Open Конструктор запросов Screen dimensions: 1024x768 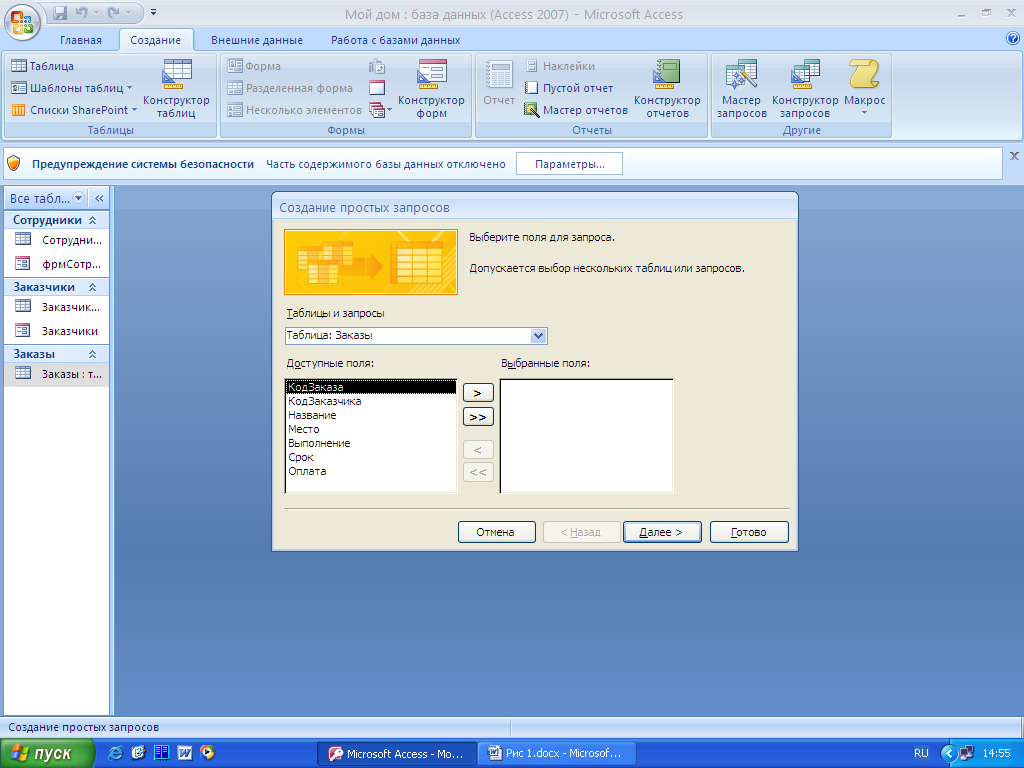[805, 88]
